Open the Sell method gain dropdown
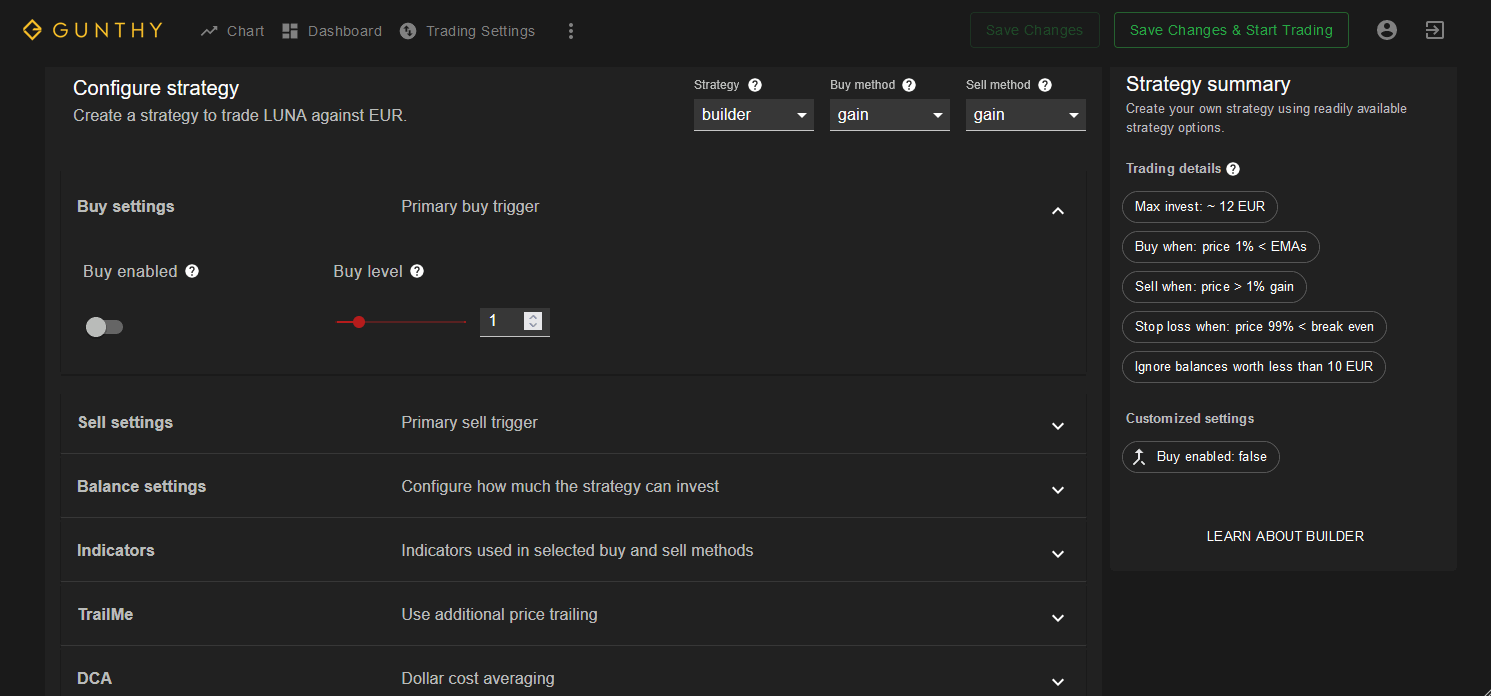This screenshot has height=696, width=1491. click(1026, 115)
